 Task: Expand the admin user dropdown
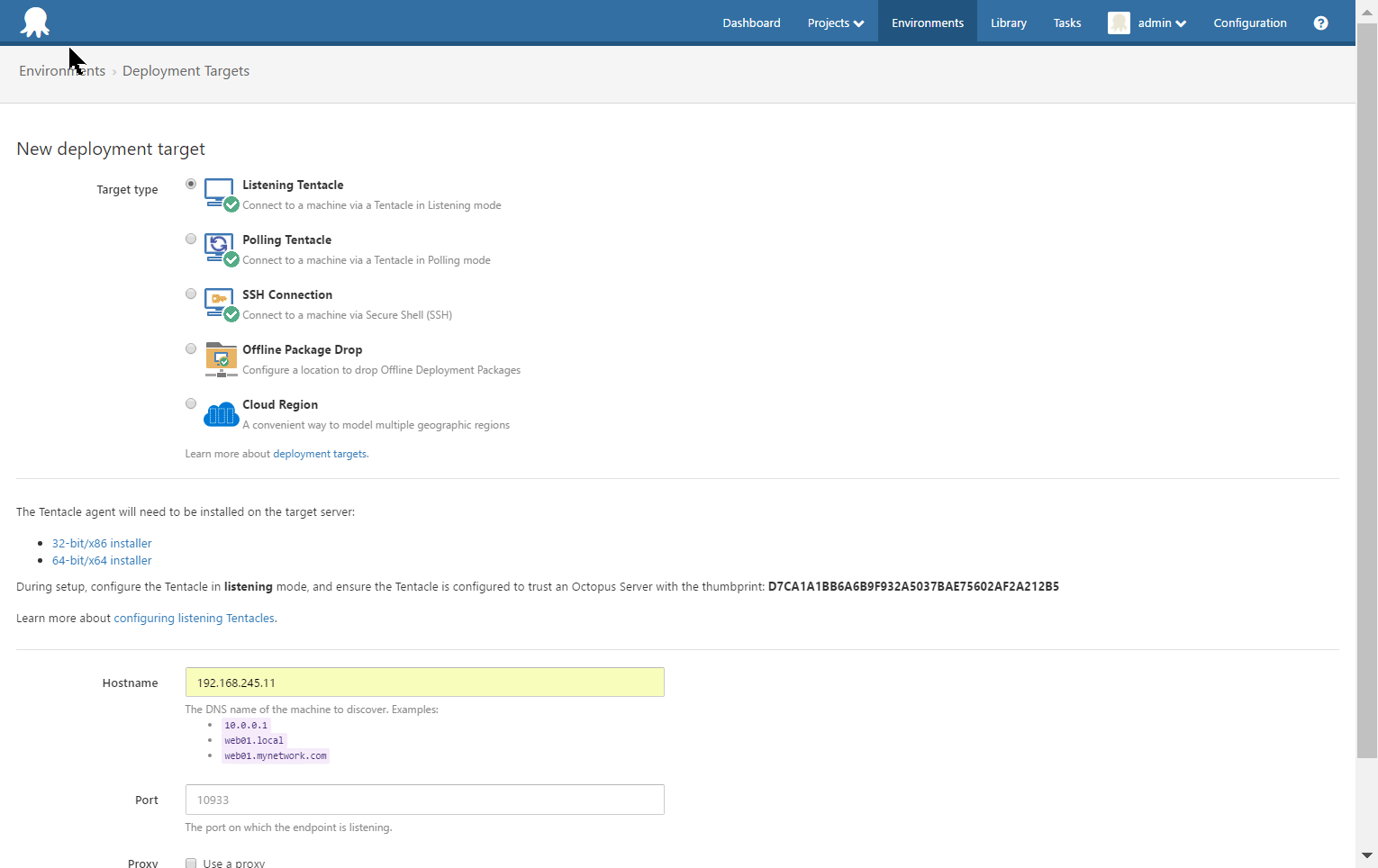[1162, 23]
